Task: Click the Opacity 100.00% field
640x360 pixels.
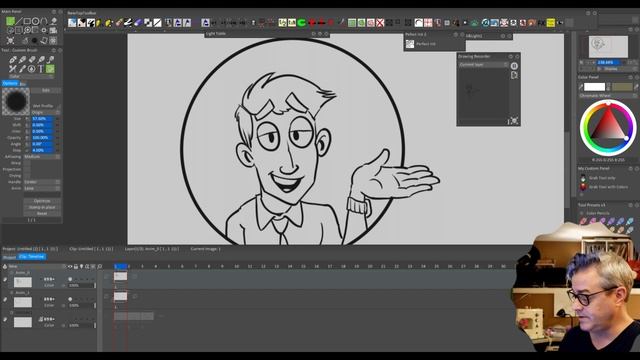Action: click(43, 138)
